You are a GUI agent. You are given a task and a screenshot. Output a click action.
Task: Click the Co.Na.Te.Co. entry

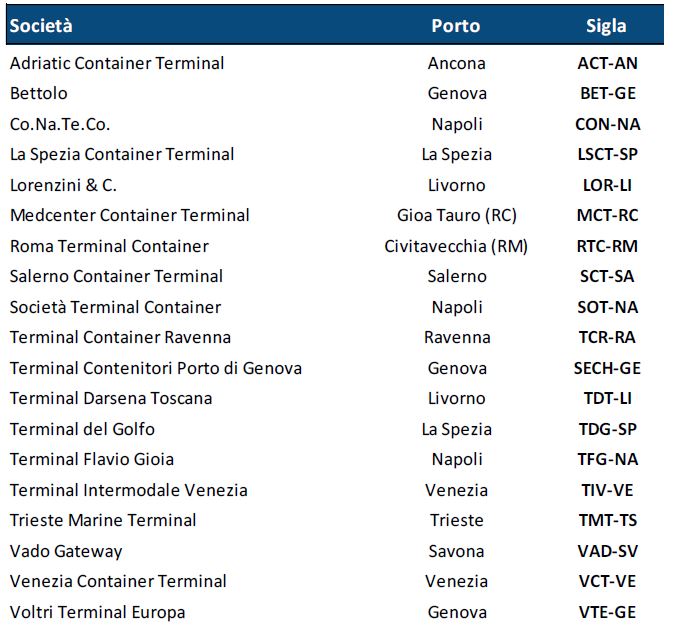tap(60, 124)
